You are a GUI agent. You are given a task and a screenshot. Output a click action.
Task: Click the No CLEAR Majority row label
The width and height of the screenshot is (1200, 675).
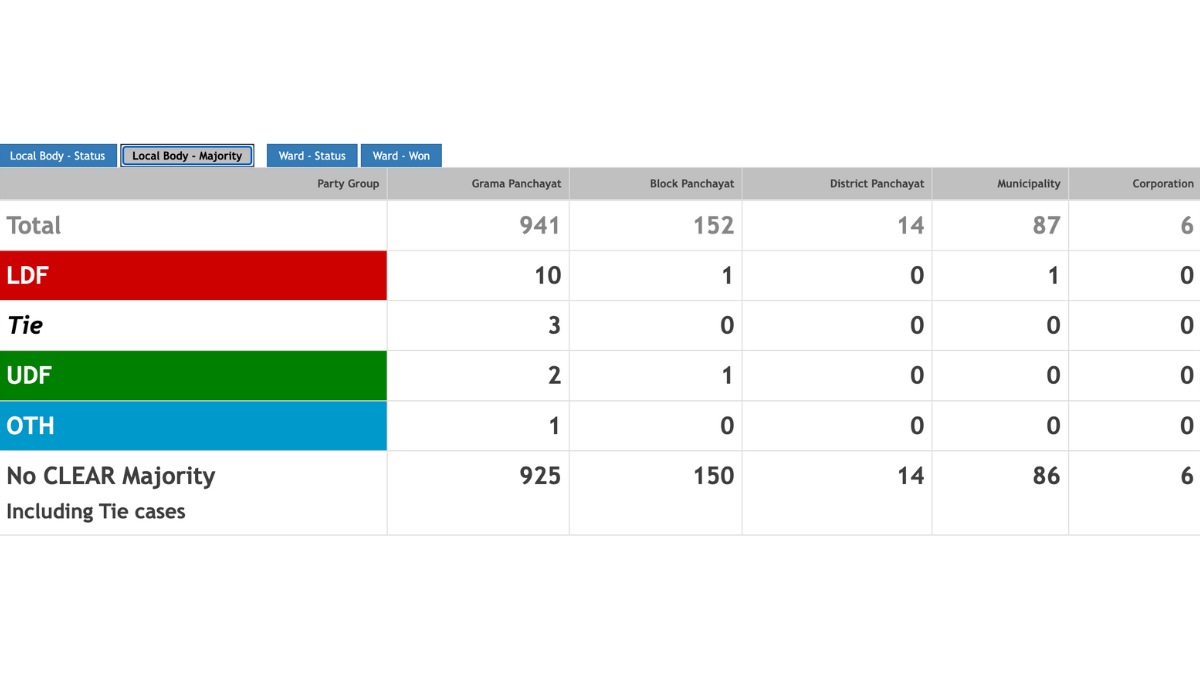(111, 476)
